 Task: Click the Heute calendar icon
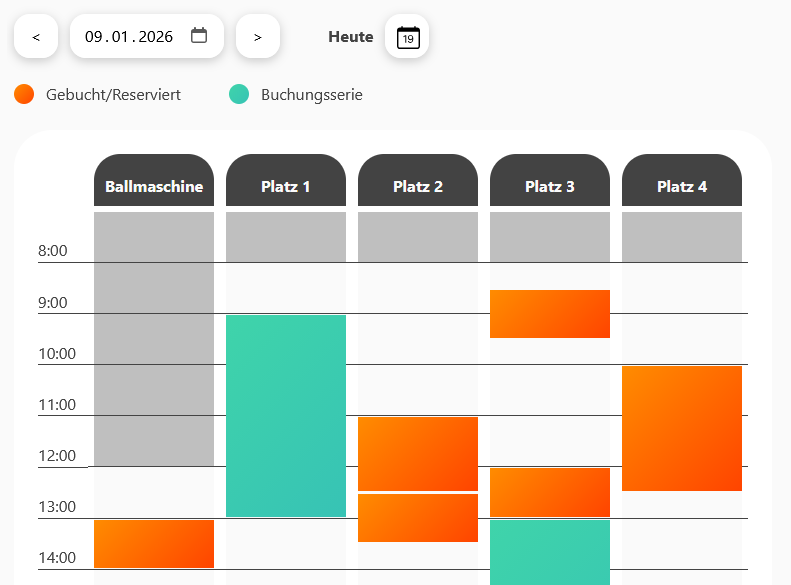tap(407, 37)
